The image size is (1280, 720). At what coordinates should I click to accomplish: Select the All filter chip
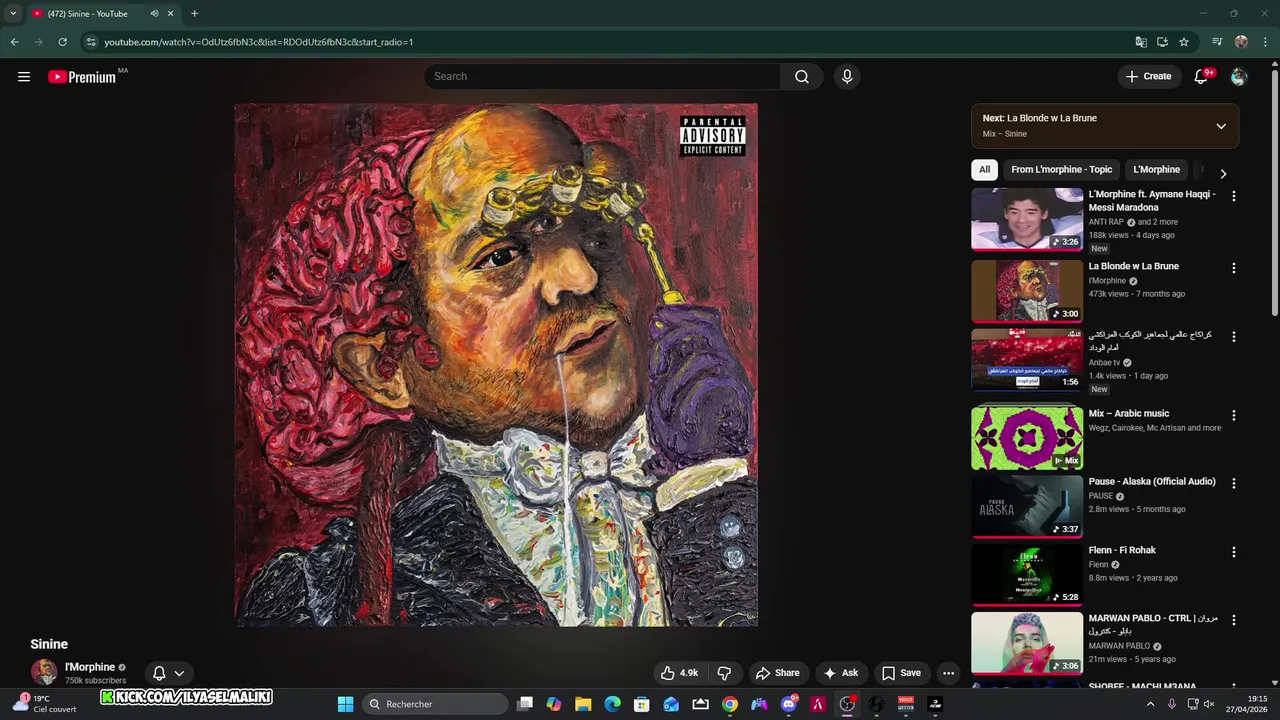pyautogui.click(x=984, y=170)
